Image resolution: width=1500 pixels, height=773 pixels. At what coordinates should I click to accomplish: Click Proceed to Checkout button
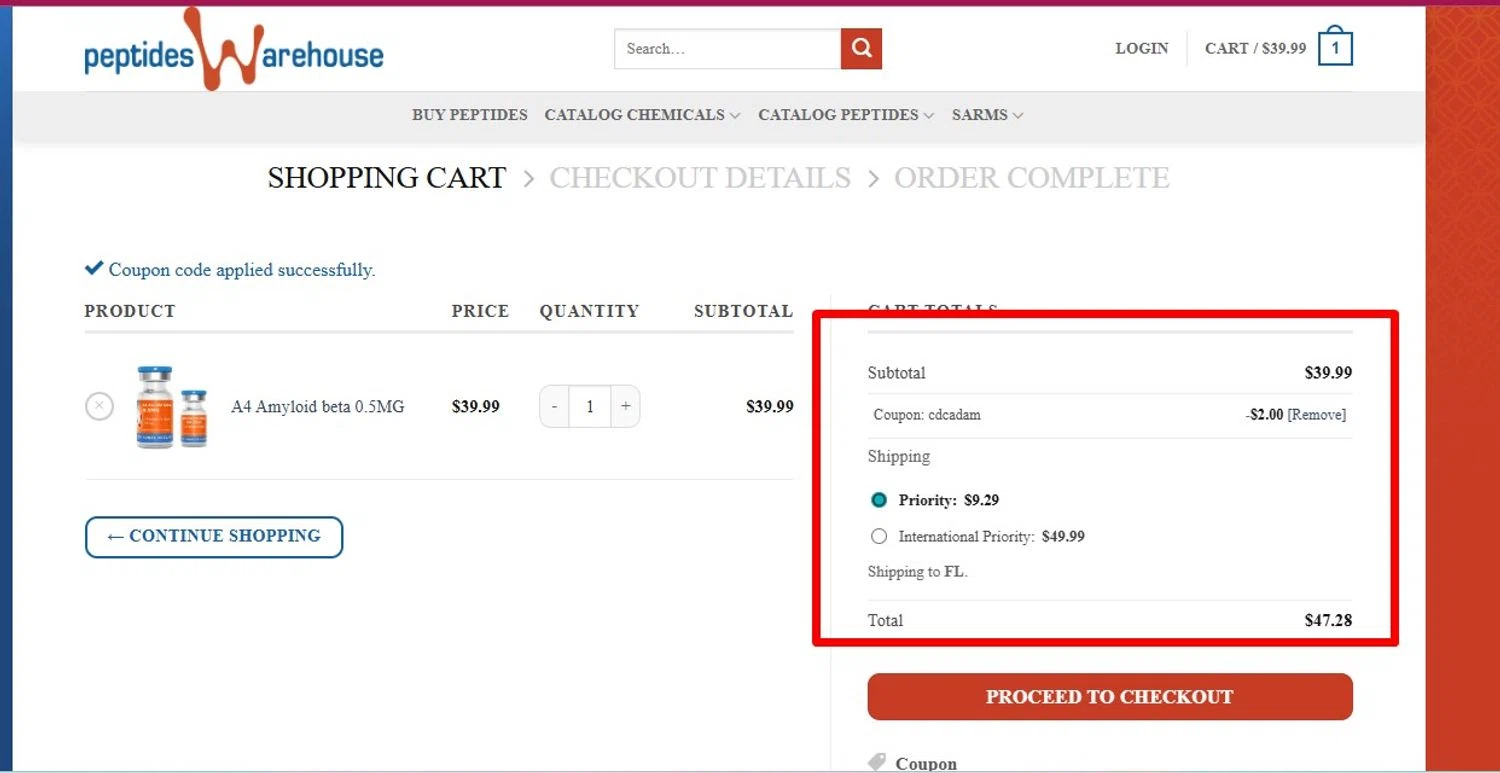1110,697
